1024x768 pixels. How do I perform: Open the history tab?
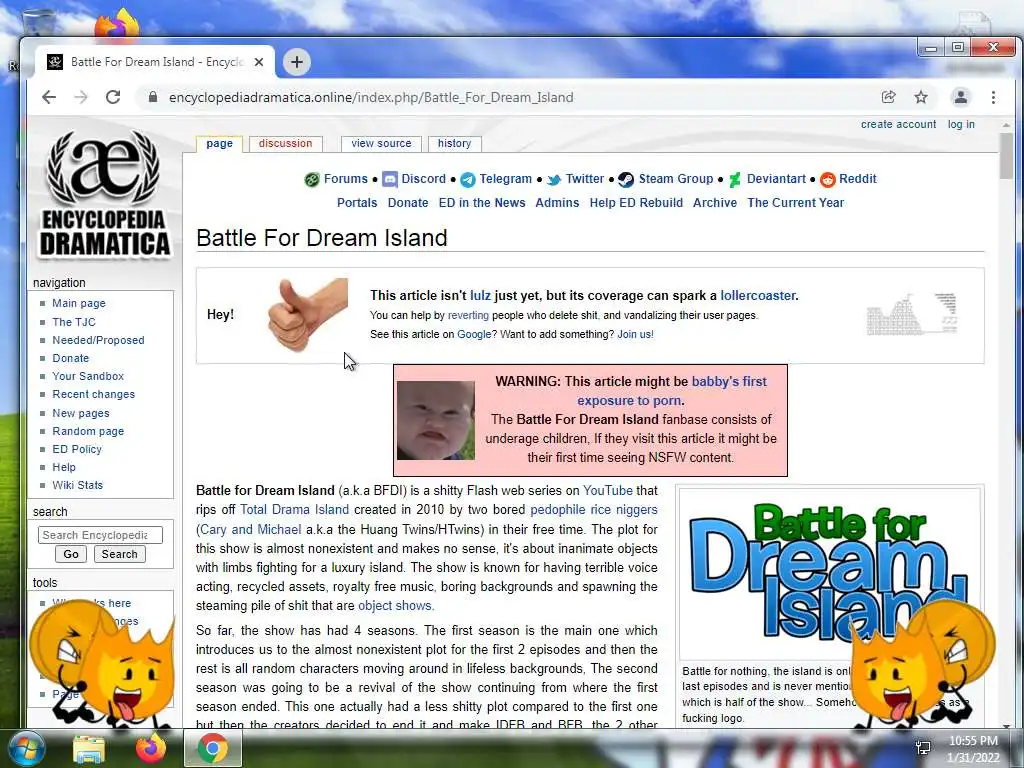pos(455,144)
